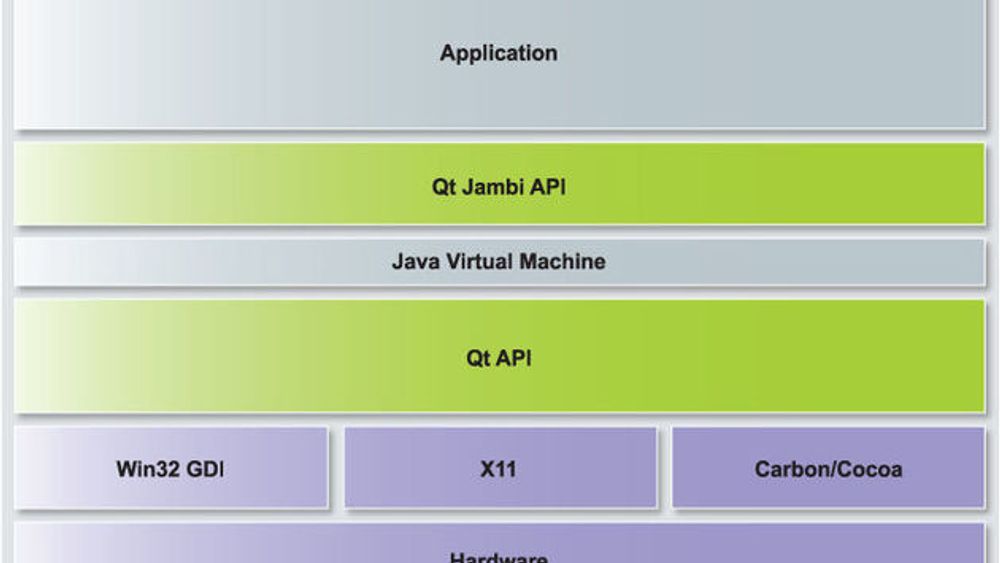Click the Hardware layer at the bottom
This screenshot has height=563, width=1000.
click(499, 543)
